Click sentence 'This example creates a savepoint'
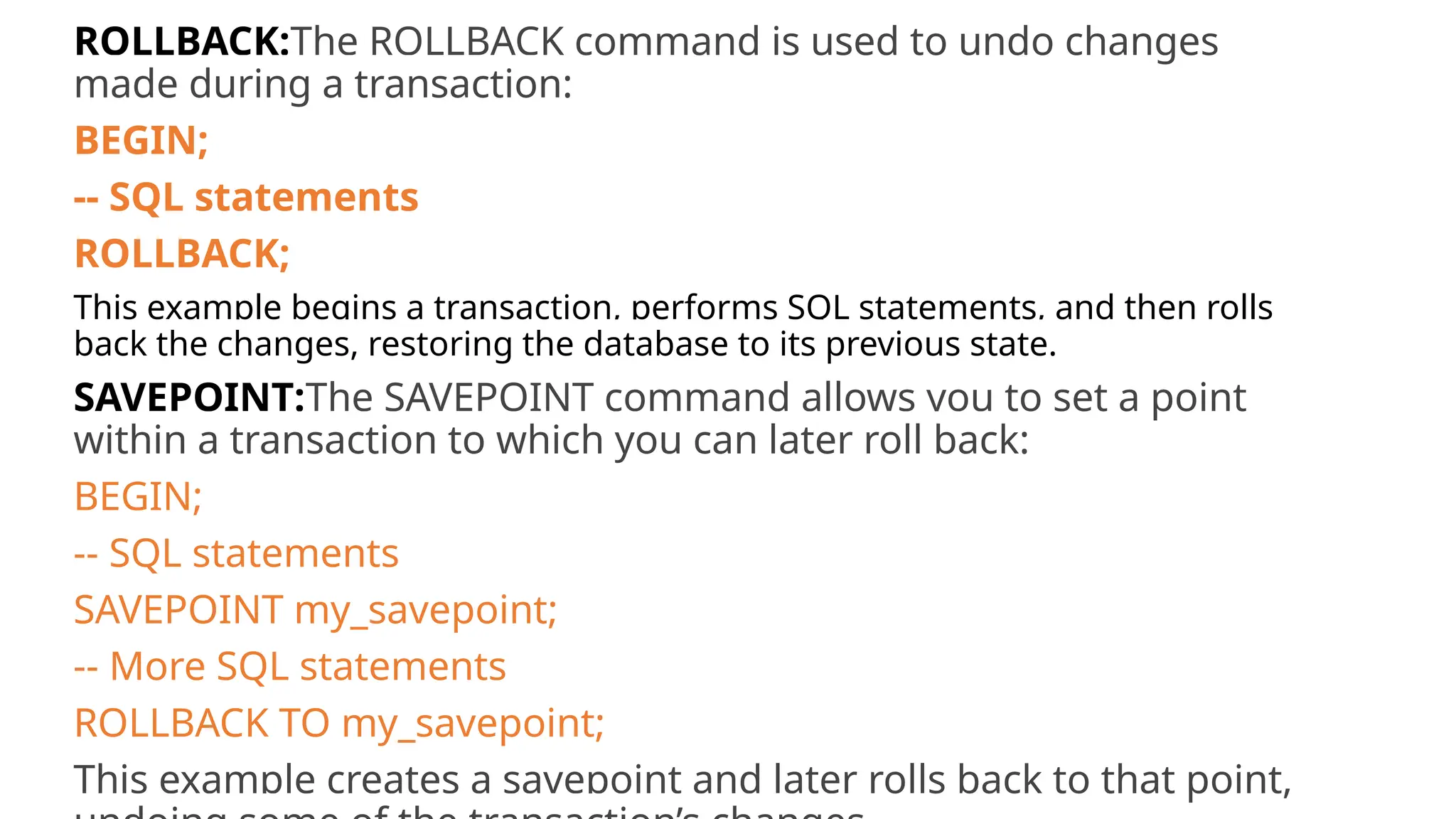This screenshot has height=819, width=1456. click(378, 779)
